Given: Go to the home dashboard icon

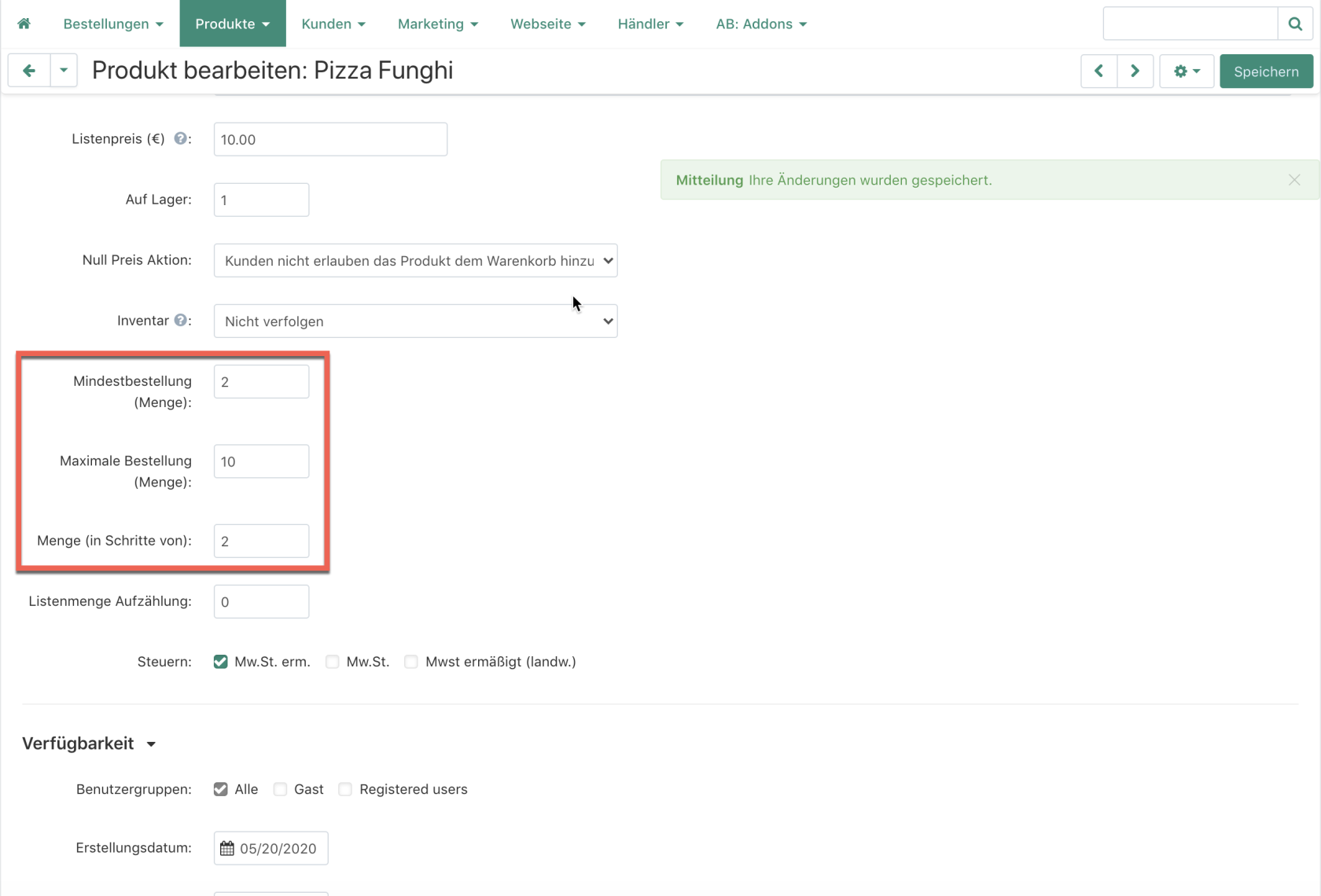Looking at the screenshot, I should click(24, 24).
